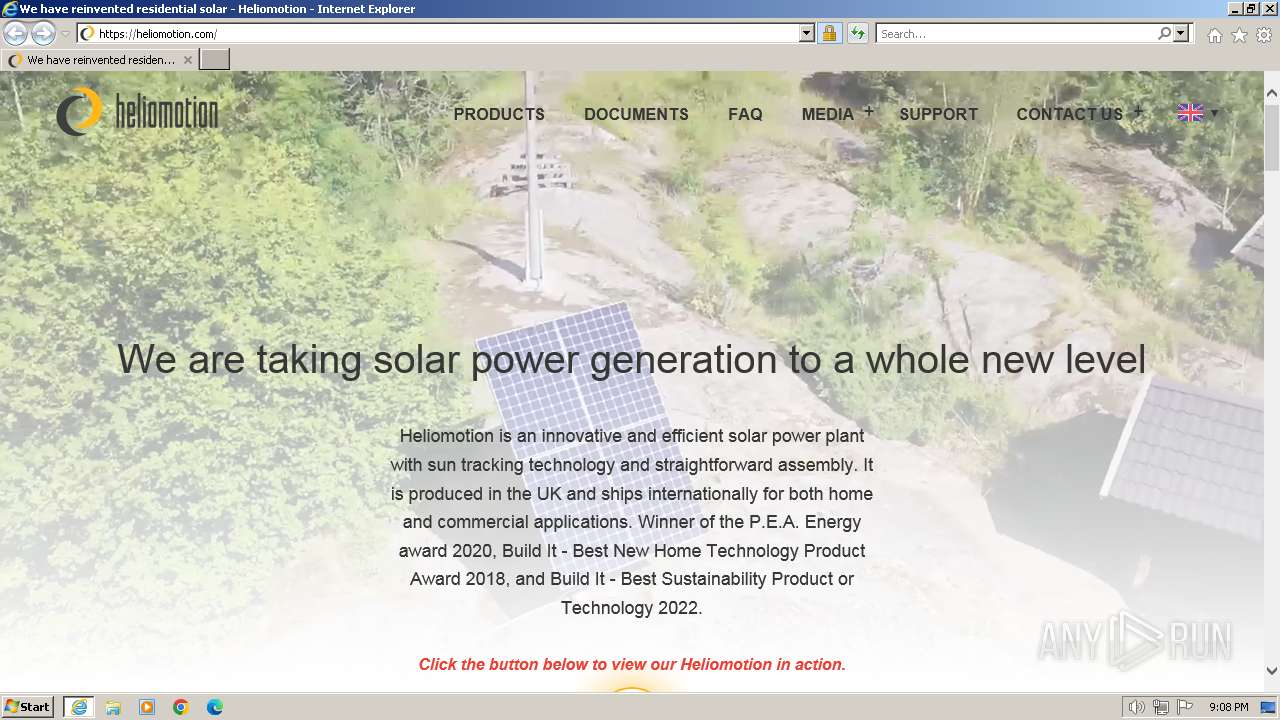This screenshot has width=1280, height=720.
Task: Expand the CONTACT US plus sign
Action: (1137, 112)
